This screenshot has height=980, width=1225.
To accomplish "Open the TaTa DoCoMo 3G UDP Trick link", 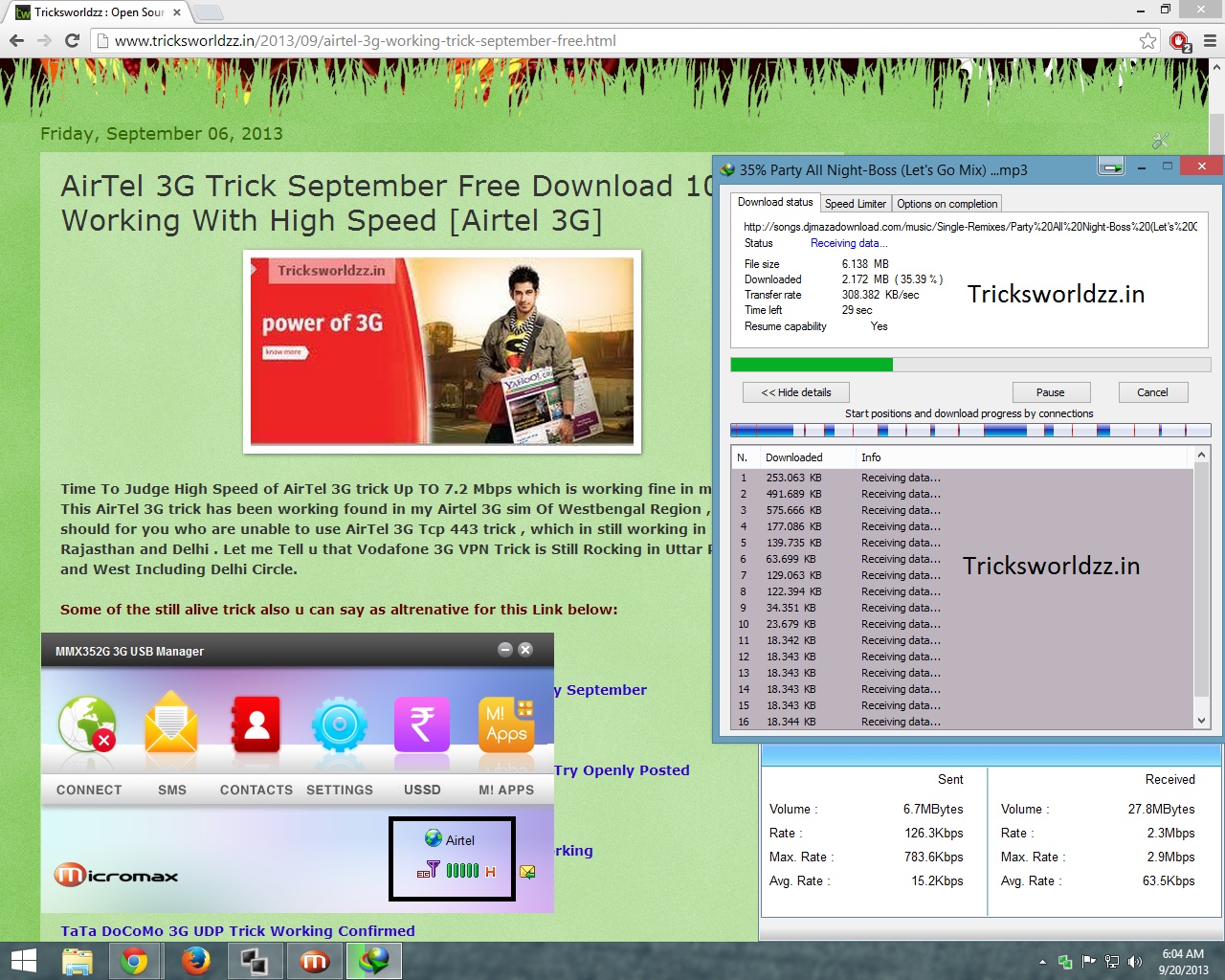I will 237,930.
